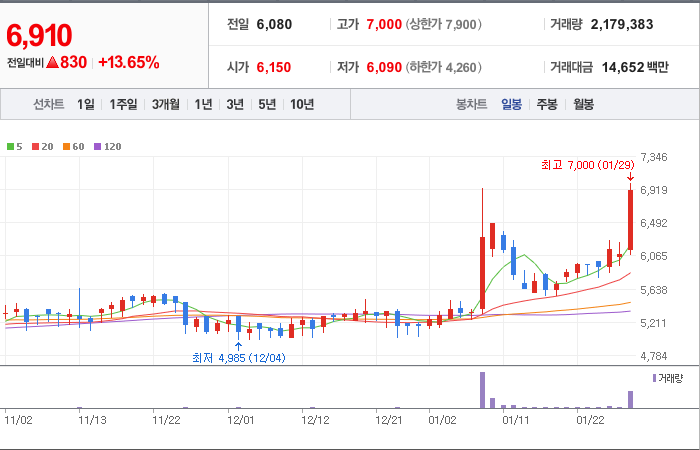The width and height of the screenshot is (700, 450).
Task: Select the 1일 line chart period
Action: [x=86, y=104]
